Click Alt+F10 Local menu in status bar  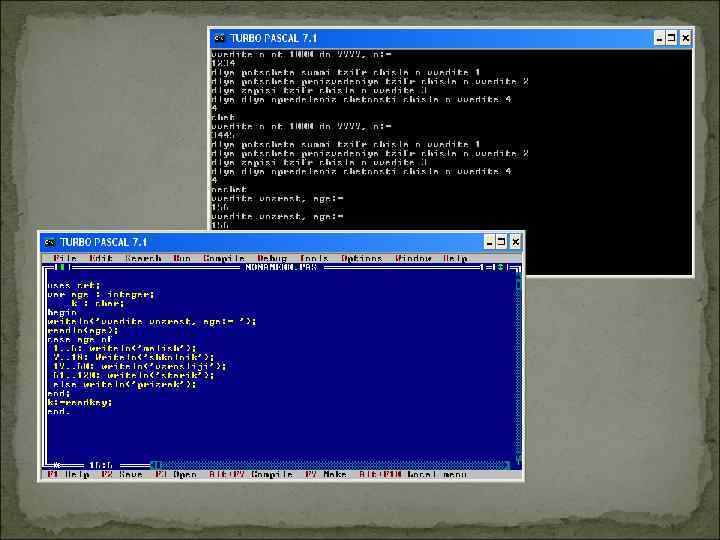[412, 474]
